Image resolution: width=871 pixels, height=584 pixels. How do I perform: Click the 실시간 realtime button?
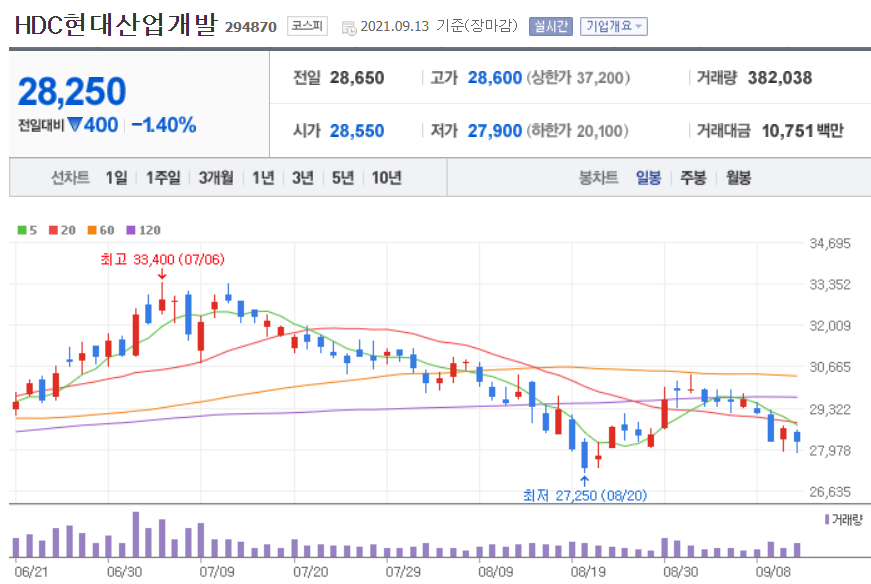click(550, 26)
